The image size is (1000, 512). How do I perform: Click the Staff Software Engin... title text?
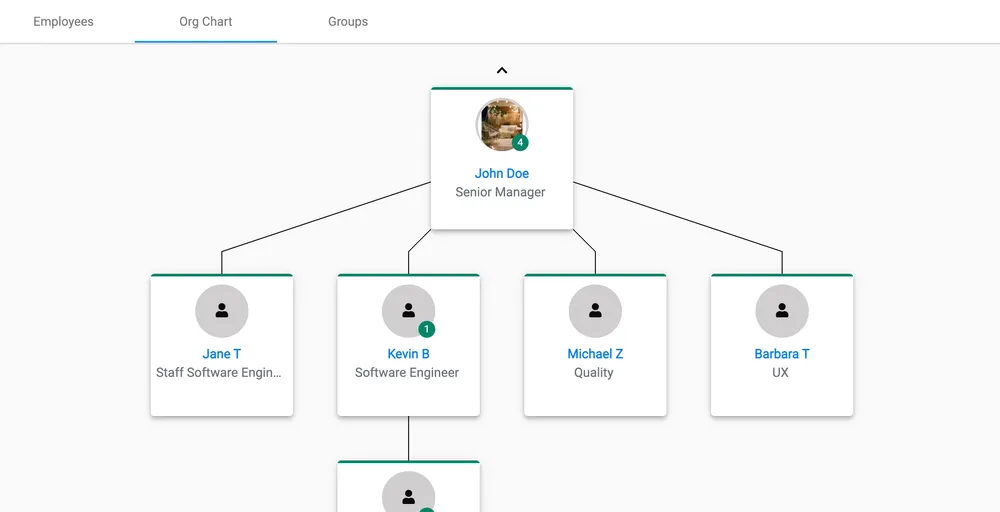(219, 372)
